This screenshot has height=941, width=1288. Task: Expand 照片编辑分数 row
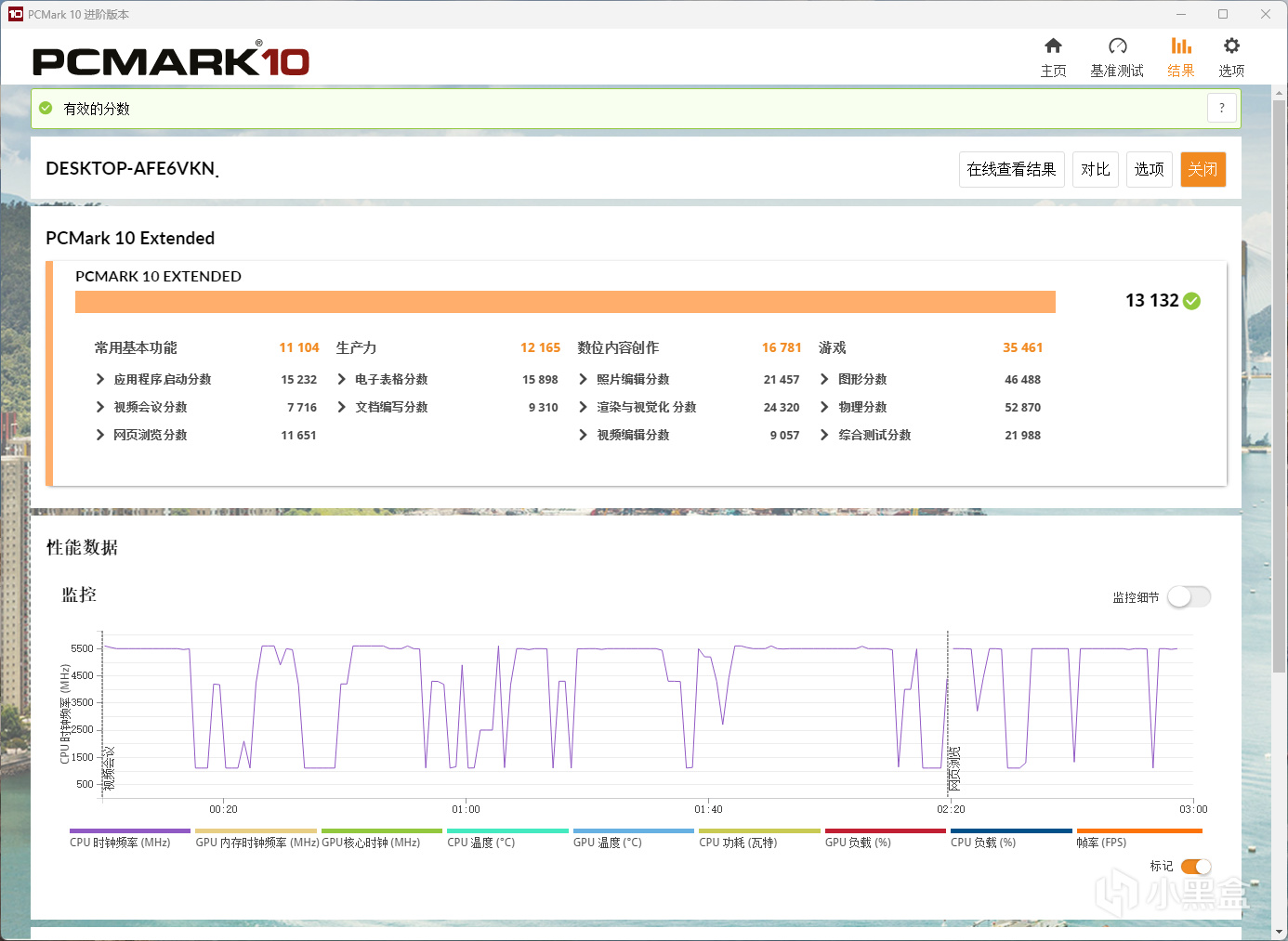coord(584,379)
